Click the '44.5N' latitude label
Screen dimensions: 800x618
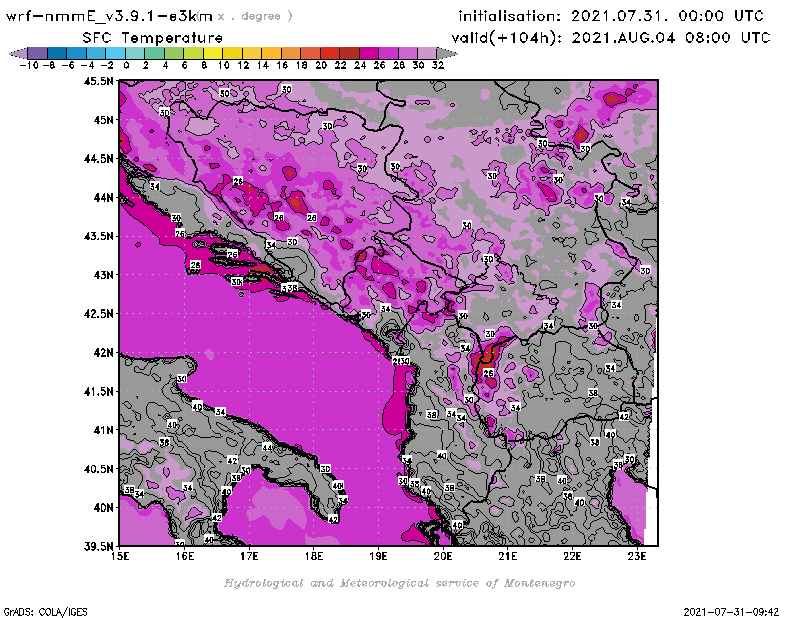click(x=98, y=159)
